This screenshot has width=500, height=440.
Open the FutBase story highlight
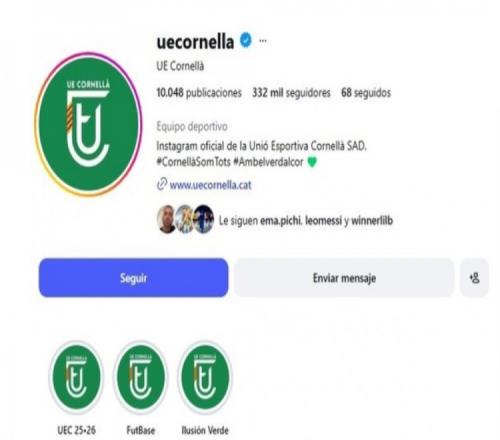[x=141, y=377]
